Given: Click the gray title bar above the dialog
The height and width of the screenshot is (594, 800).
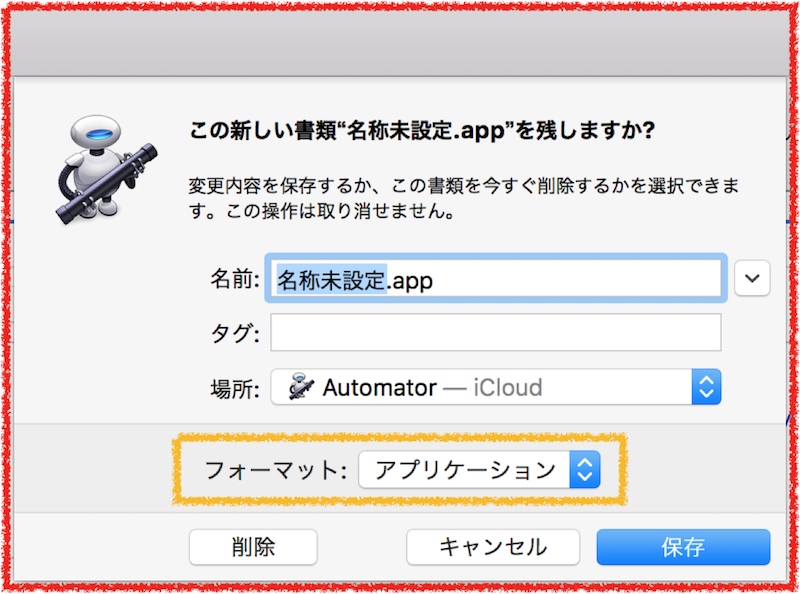Looking at the screenshot, I should coord(400,43).
